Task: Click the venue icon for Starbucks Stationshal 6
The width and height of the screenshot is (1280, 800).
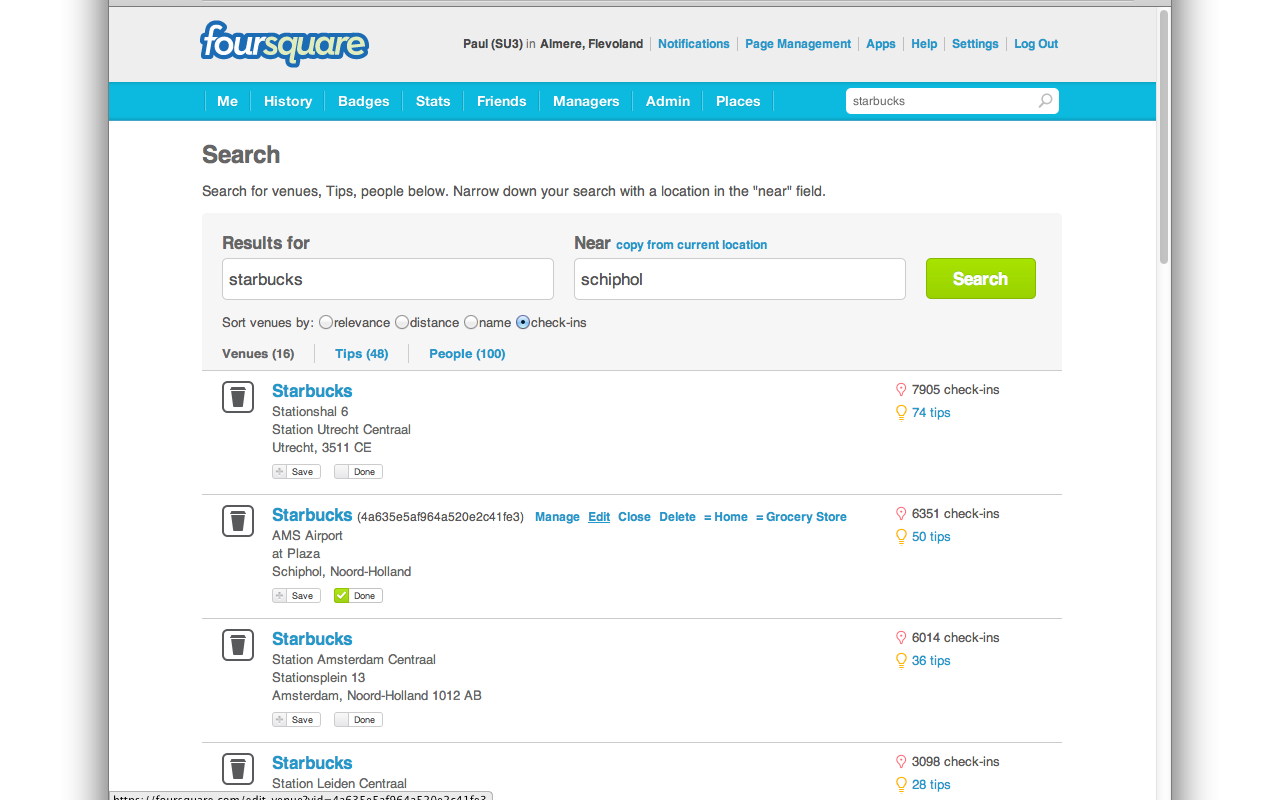Action: pyautogui.click(x=237, y=397)
